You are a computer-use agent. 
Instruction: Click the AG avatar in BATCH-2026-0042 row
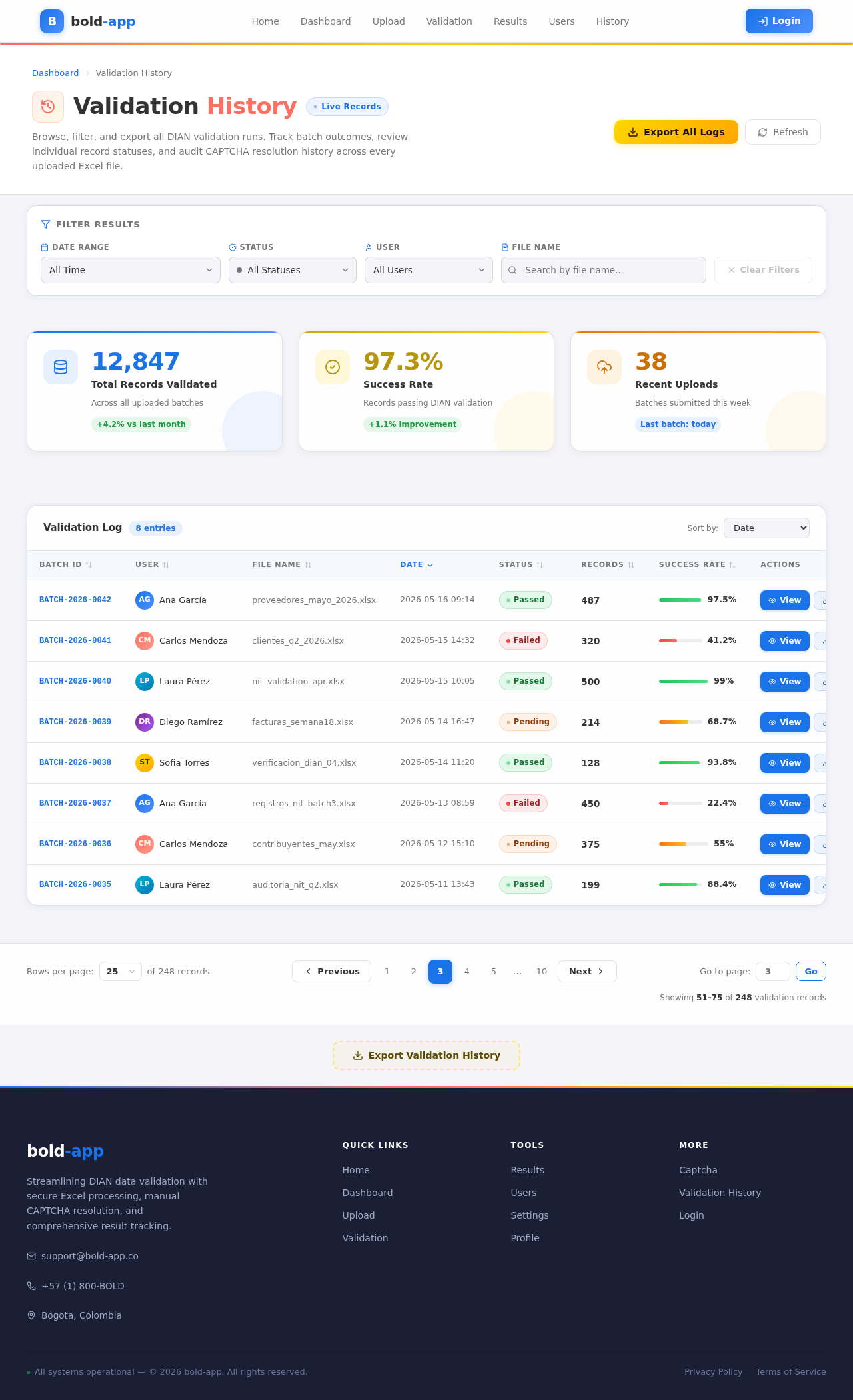pyautogui.click(x=145, y=600)
